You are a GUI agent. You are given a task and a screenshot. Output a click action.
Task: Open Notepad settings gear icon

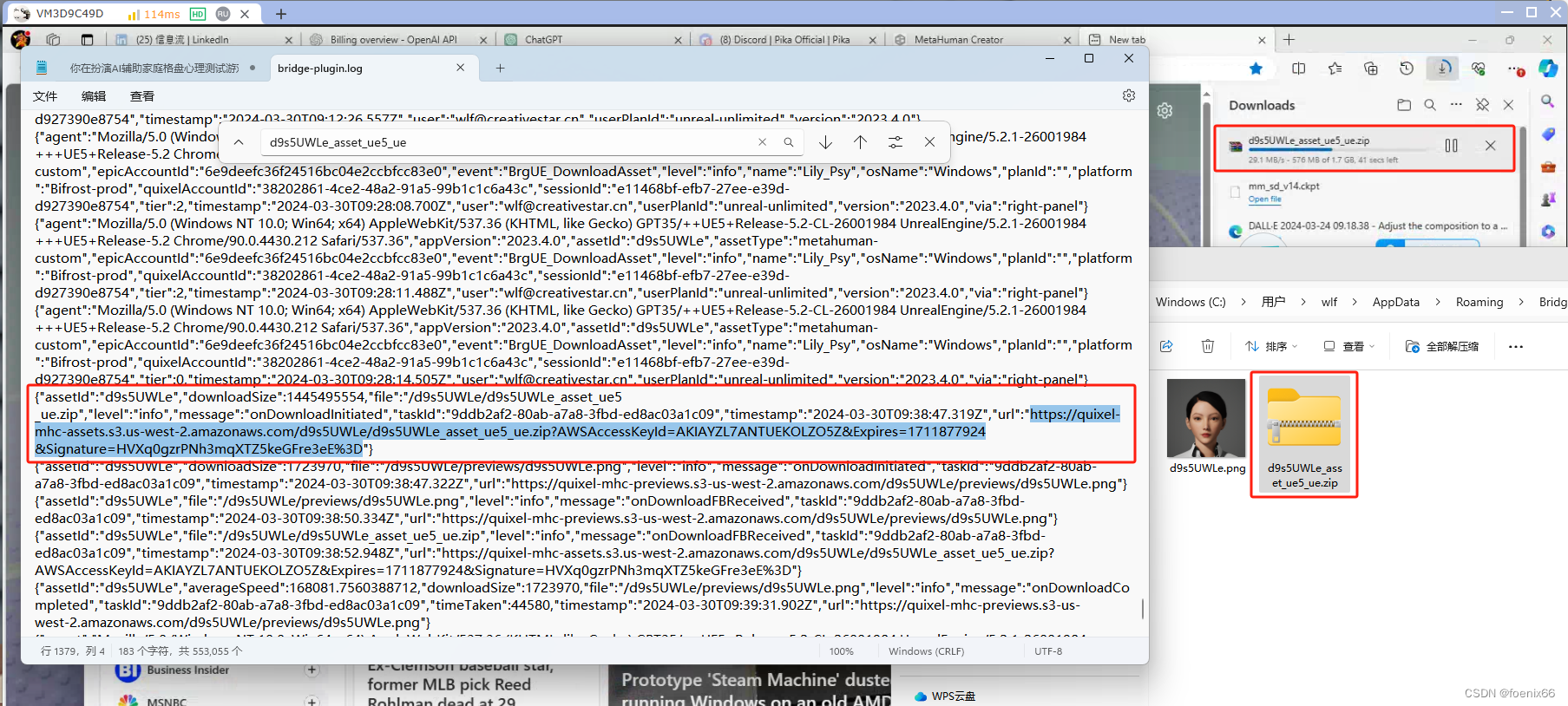coord(1128,95)
